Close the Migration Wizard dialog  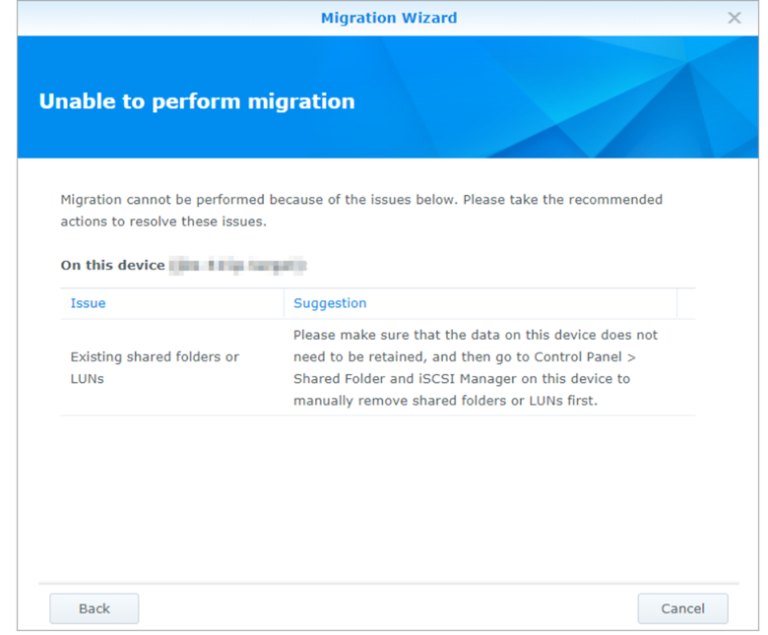coord(734,18)
